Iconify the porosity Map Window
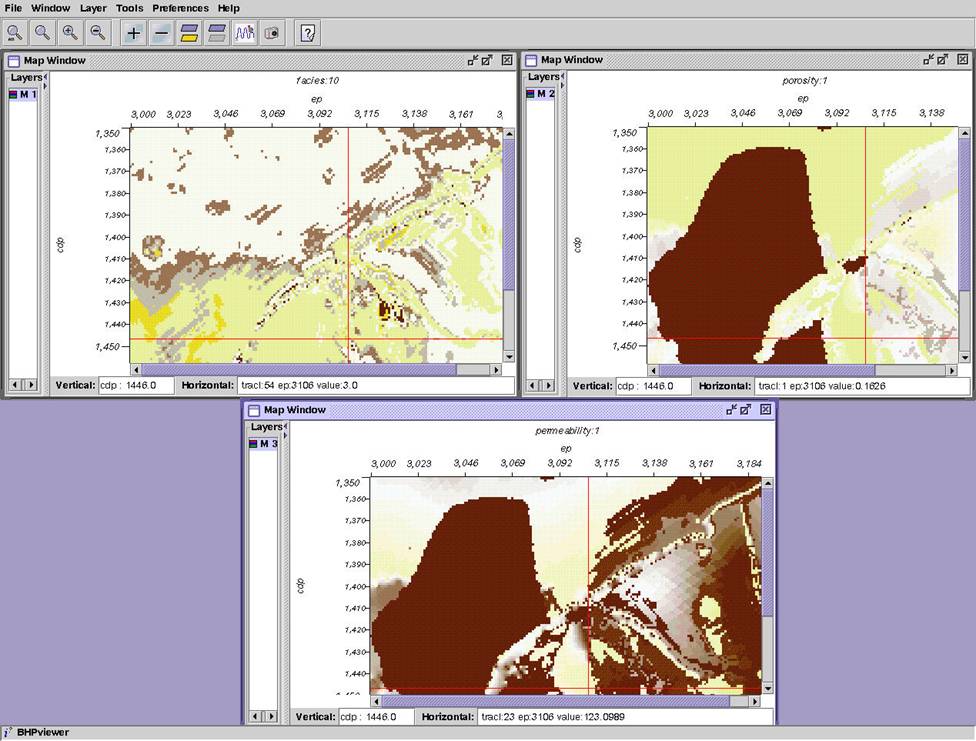The image size is (976, 741). click(929, 59)
